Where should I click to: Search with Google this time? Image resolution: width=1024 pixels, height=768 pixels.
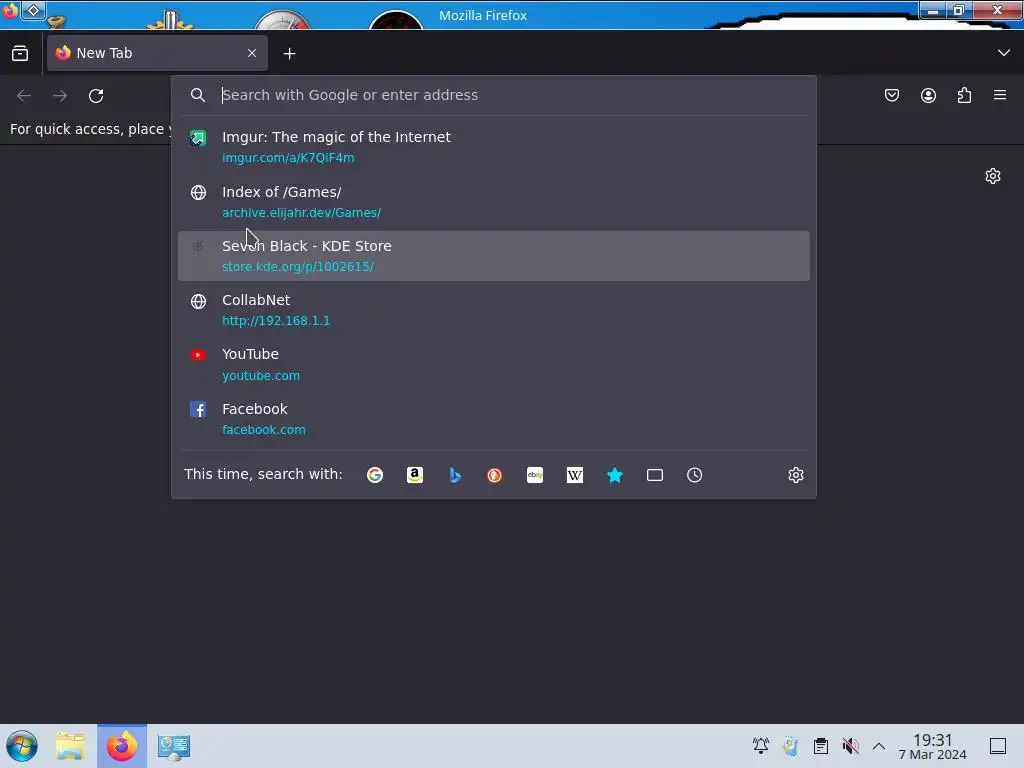coord(375,475)
